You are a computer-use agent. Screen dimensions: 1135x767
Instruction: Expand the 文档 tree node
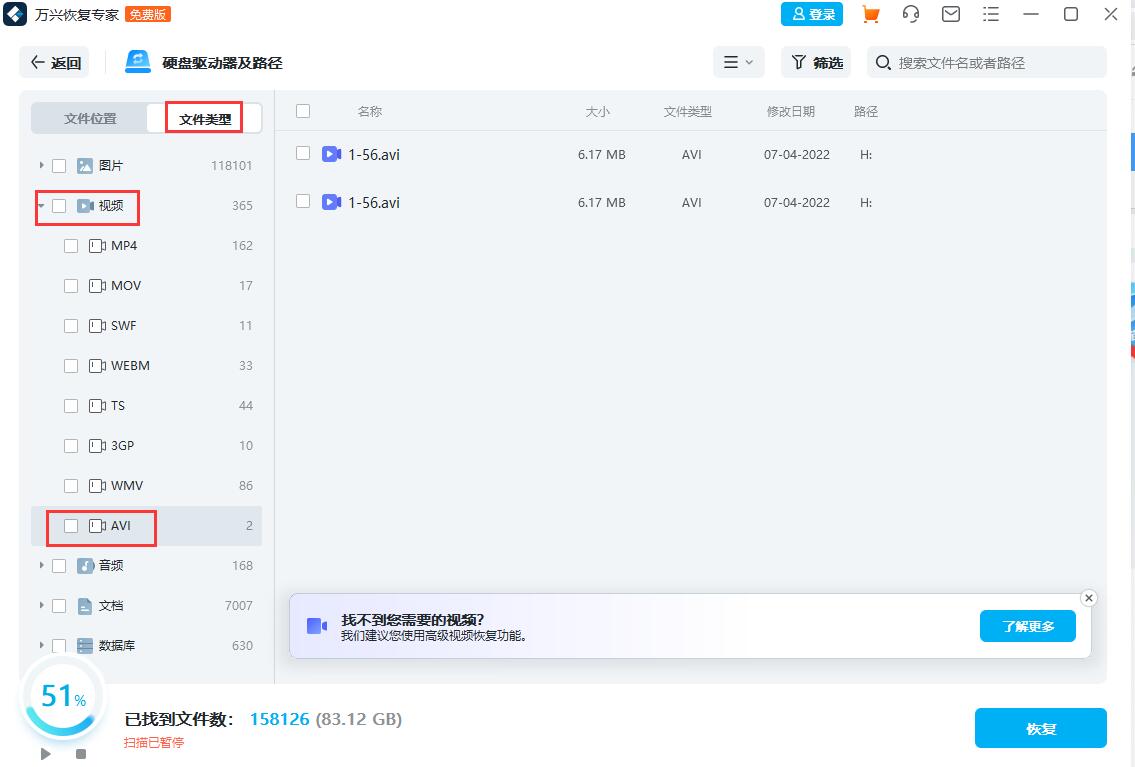41,605
